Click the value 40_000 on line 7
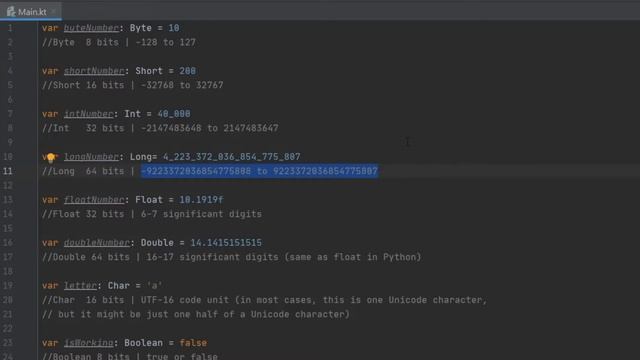The width and height of the screenshot is (640, 360). [x=174, y=114]
